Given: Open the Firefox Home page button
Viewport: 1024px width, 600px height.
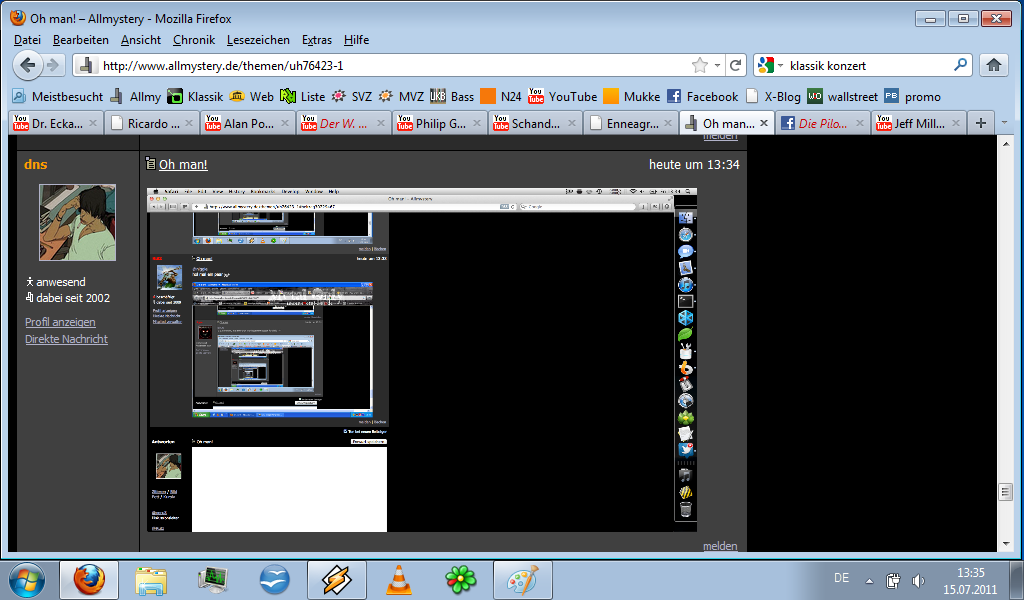Looking at the screenshot, I should [x=994, y=65].
